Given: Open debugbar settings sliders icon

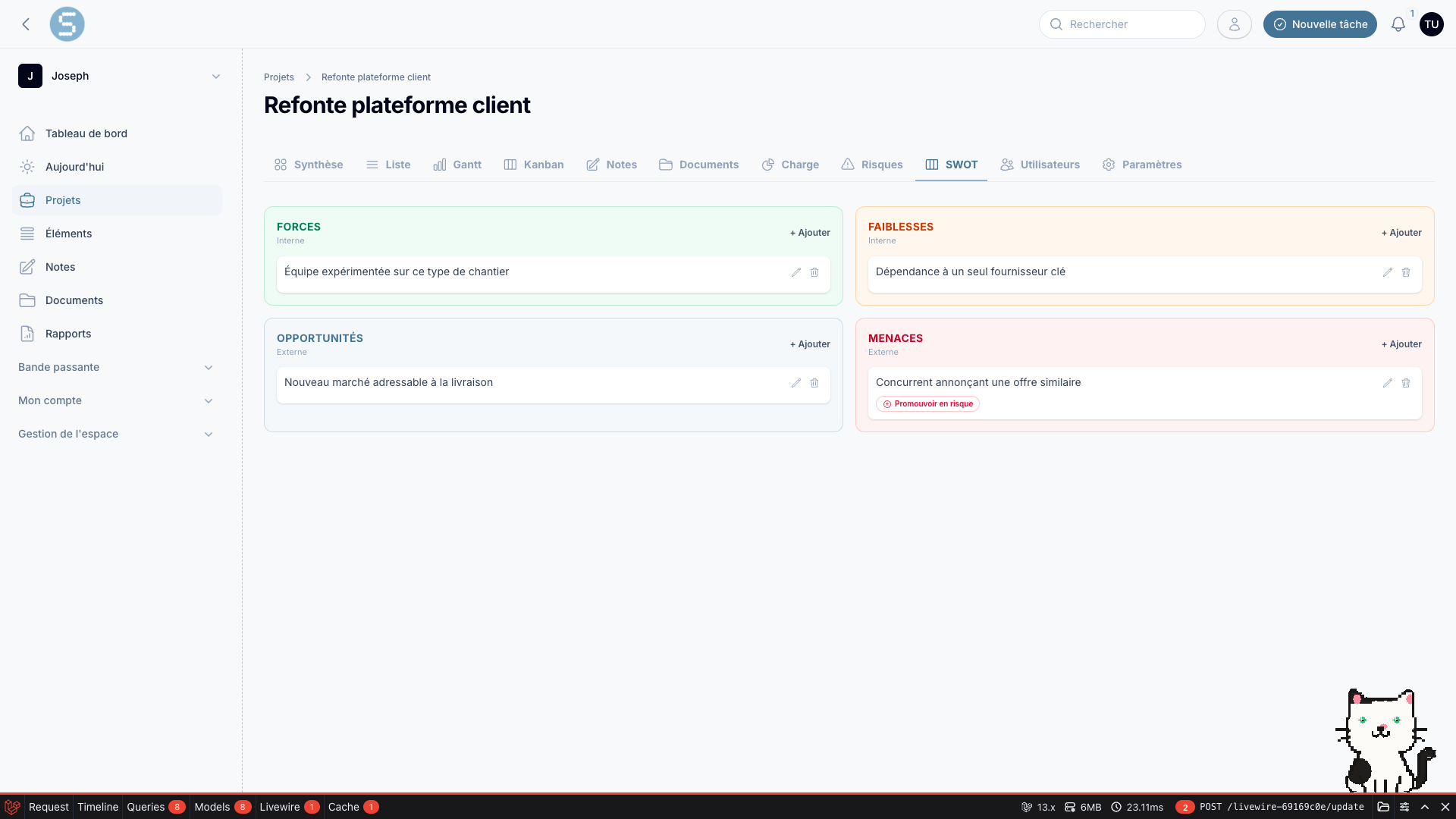Looking at the screenshot, I should [1404, 807].
